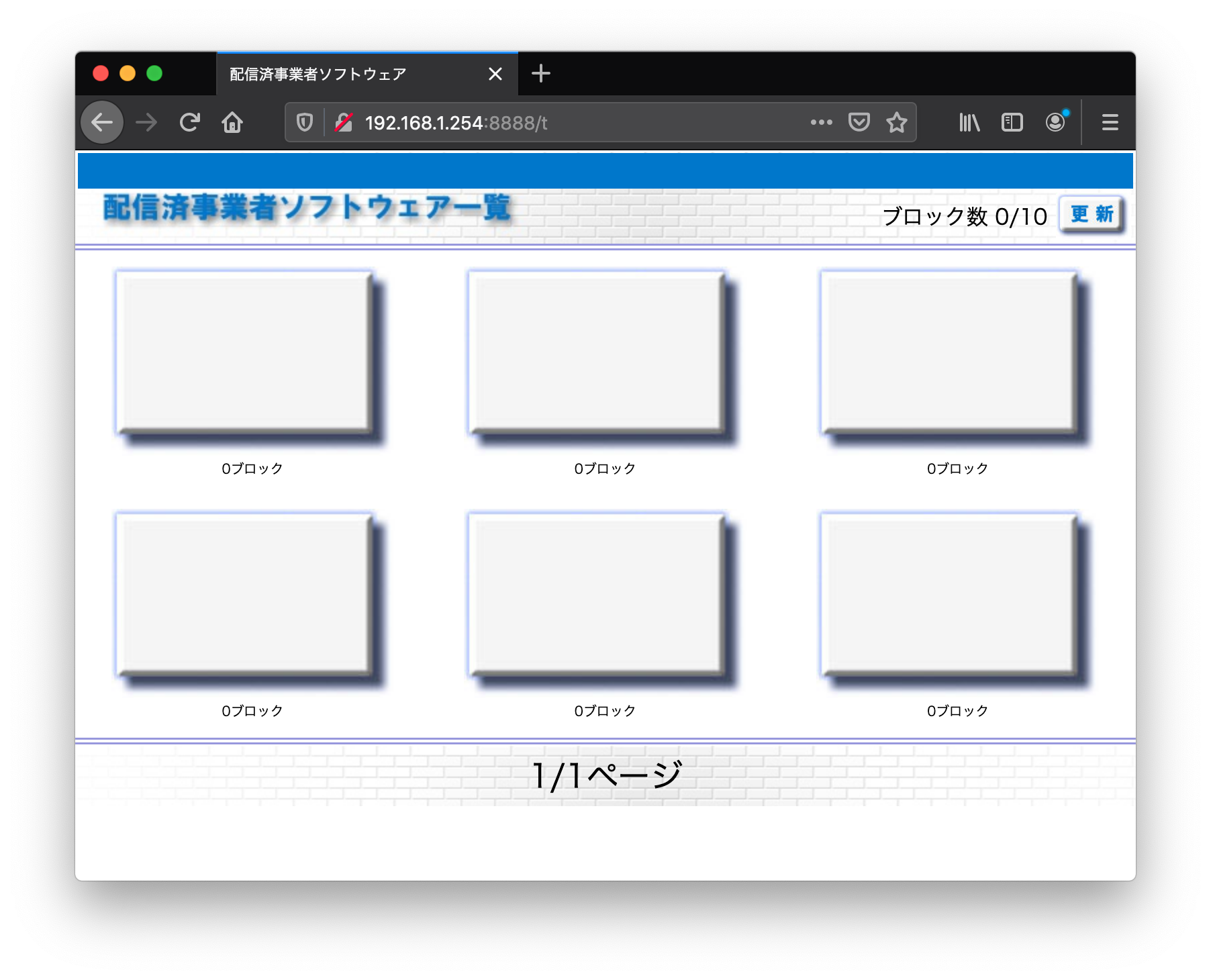Select the first software thumbnail, top row

251,358
